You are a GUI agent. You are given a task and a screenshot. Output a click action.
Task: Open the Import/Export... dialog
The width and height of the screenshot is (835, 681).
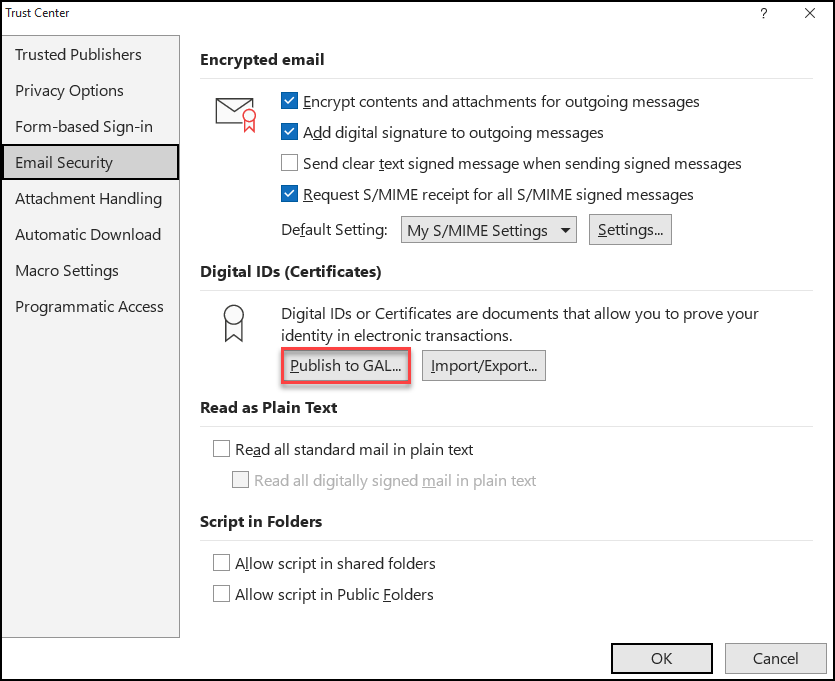pyautogui.click(x=484, y=366)
